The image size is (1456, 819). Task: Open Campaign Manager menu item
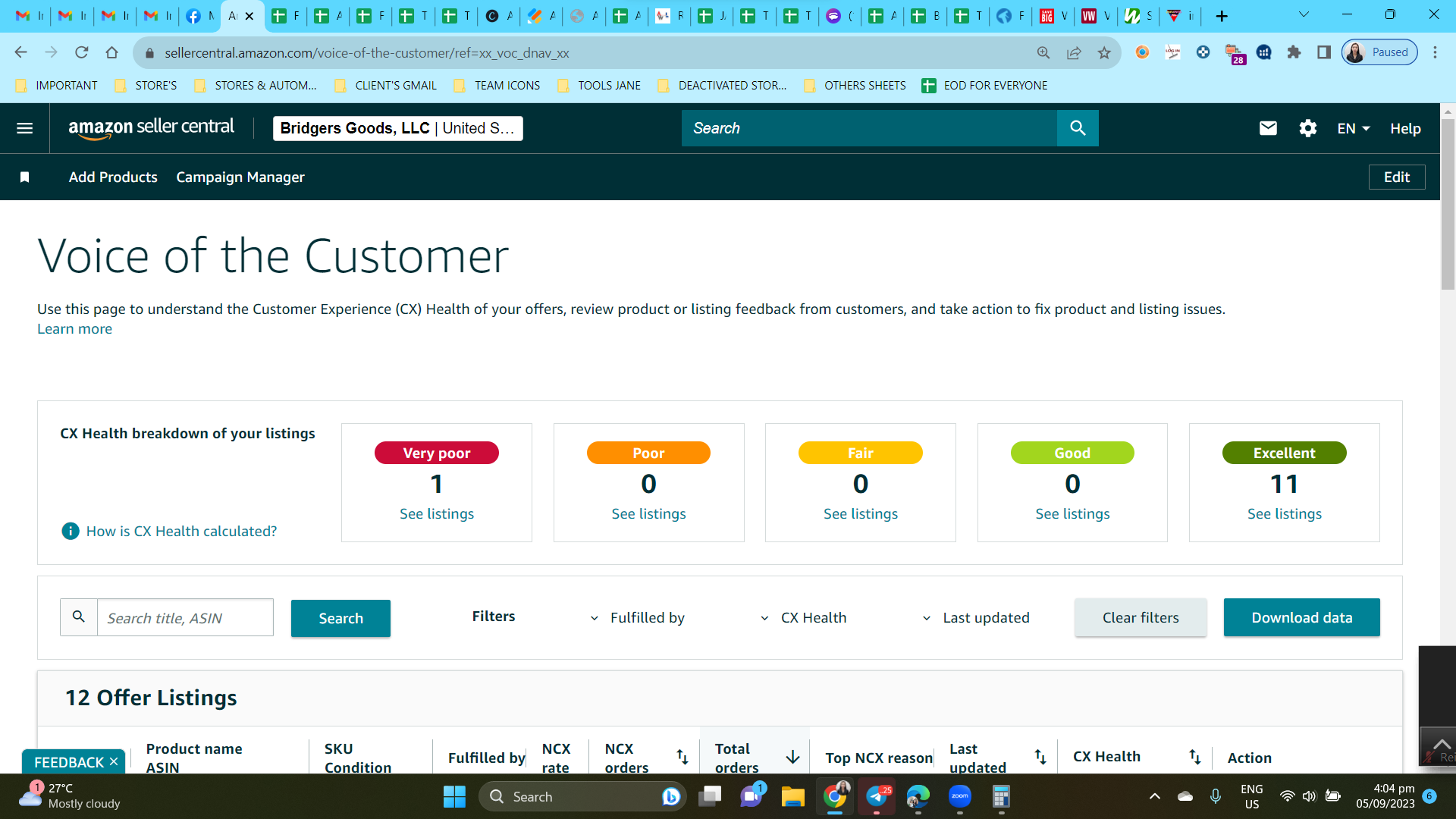240,177
